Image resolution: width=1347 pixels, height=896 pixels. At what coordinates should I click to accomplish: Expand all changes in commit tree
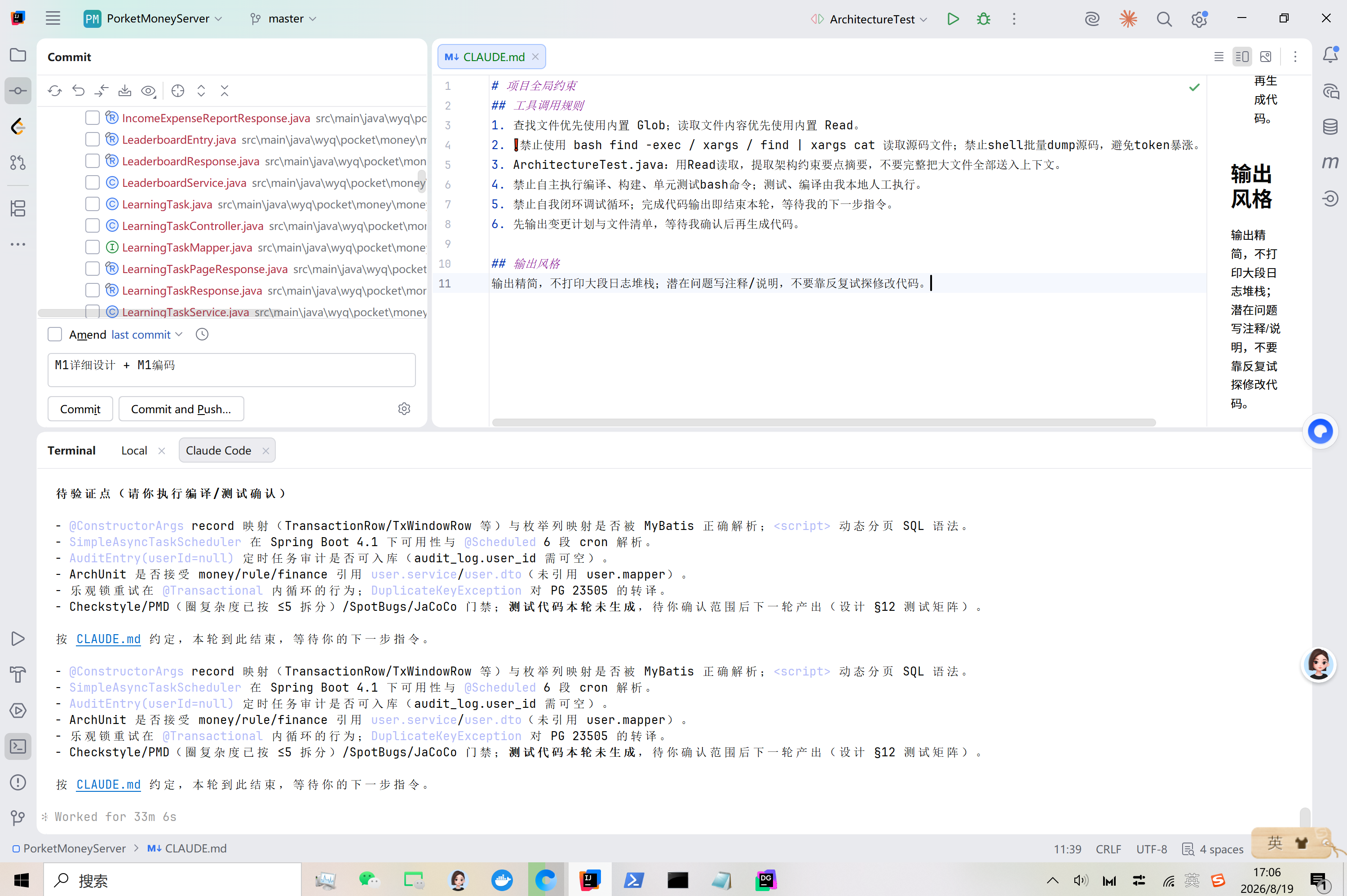(201, 91)
